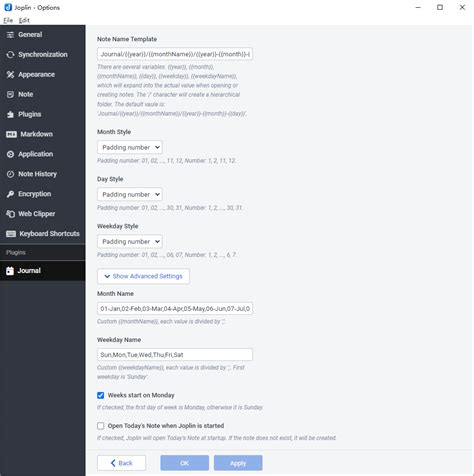Open the File menu
Image resolution: width=474 pixels, height=476 pixels.
pyautogui.click(x=8, y=20)
